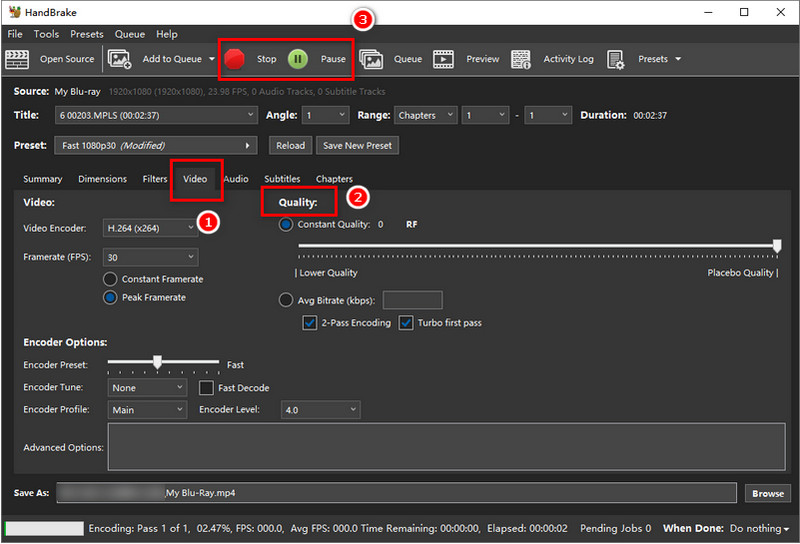Click the Encoder Preset slider handle
This screenshot has height=544, width=800.
point(158,362)
